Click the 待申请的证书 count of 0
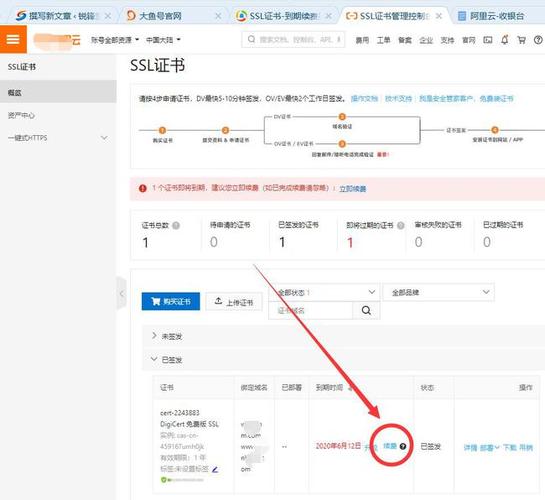545x500 pixels. point(214,242)
